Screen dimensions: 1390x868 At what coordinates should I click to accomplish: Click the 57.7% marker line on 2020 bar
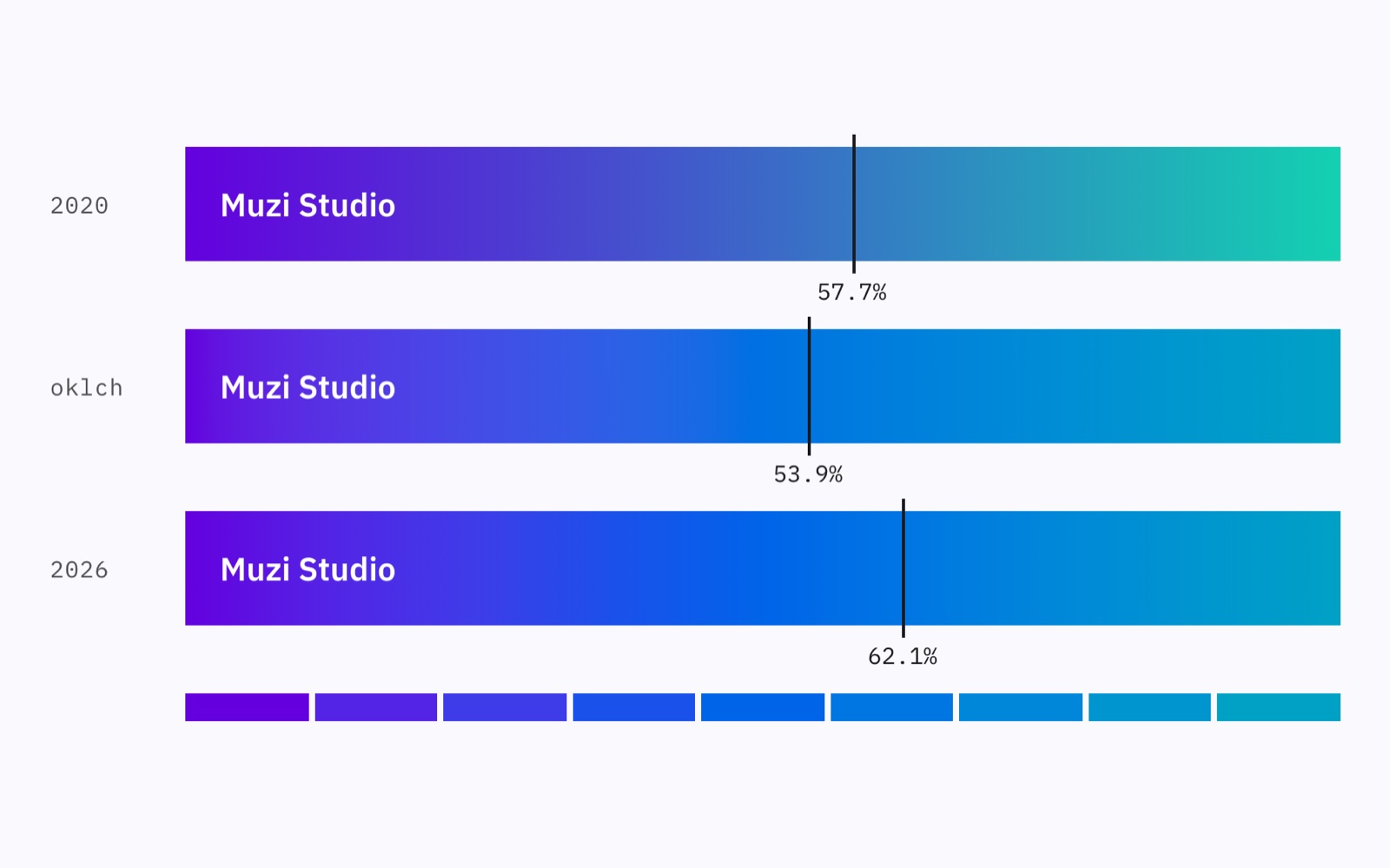[854, 204]
